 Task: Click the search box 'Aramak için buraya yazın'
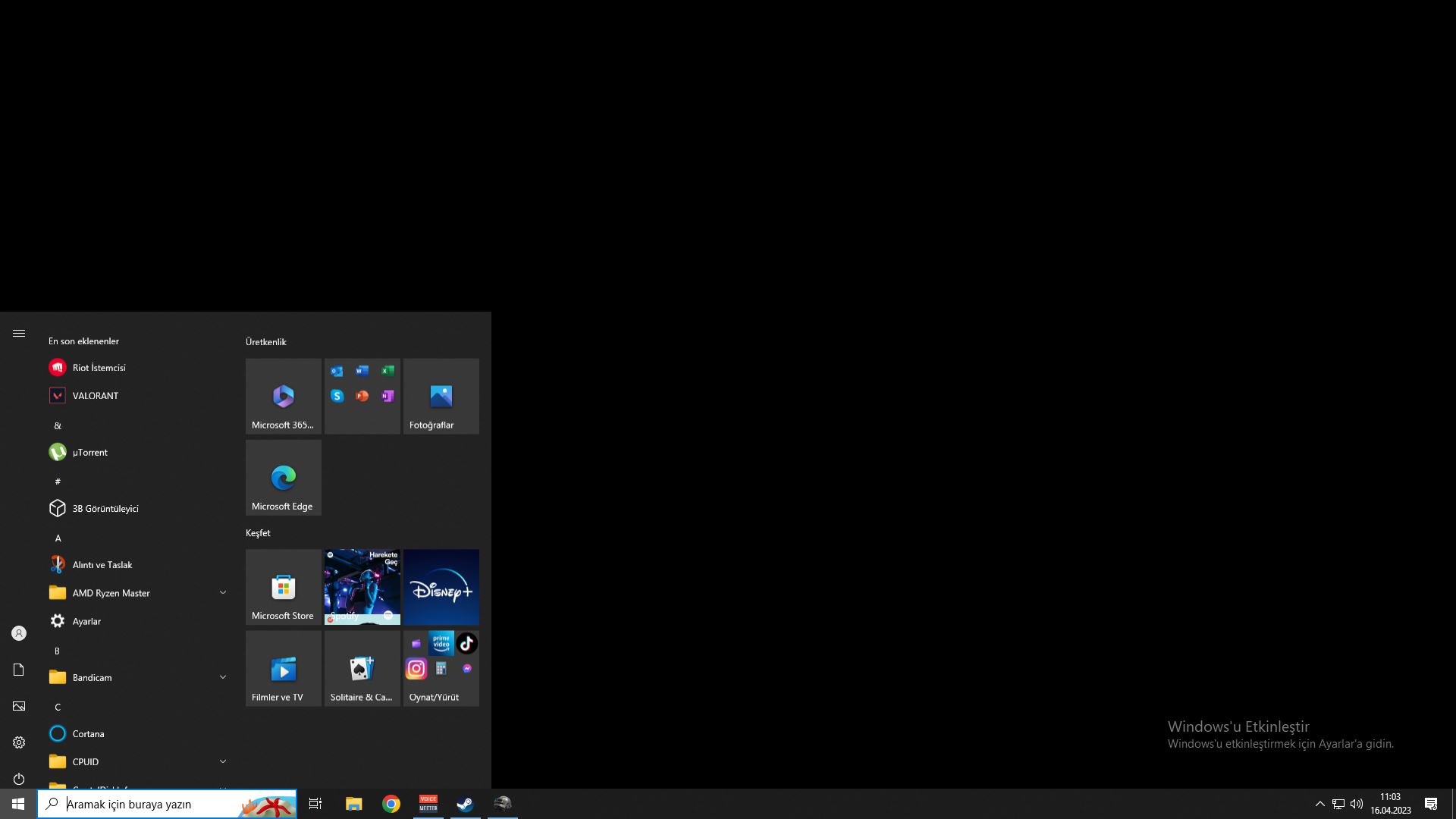pos(167,804)
